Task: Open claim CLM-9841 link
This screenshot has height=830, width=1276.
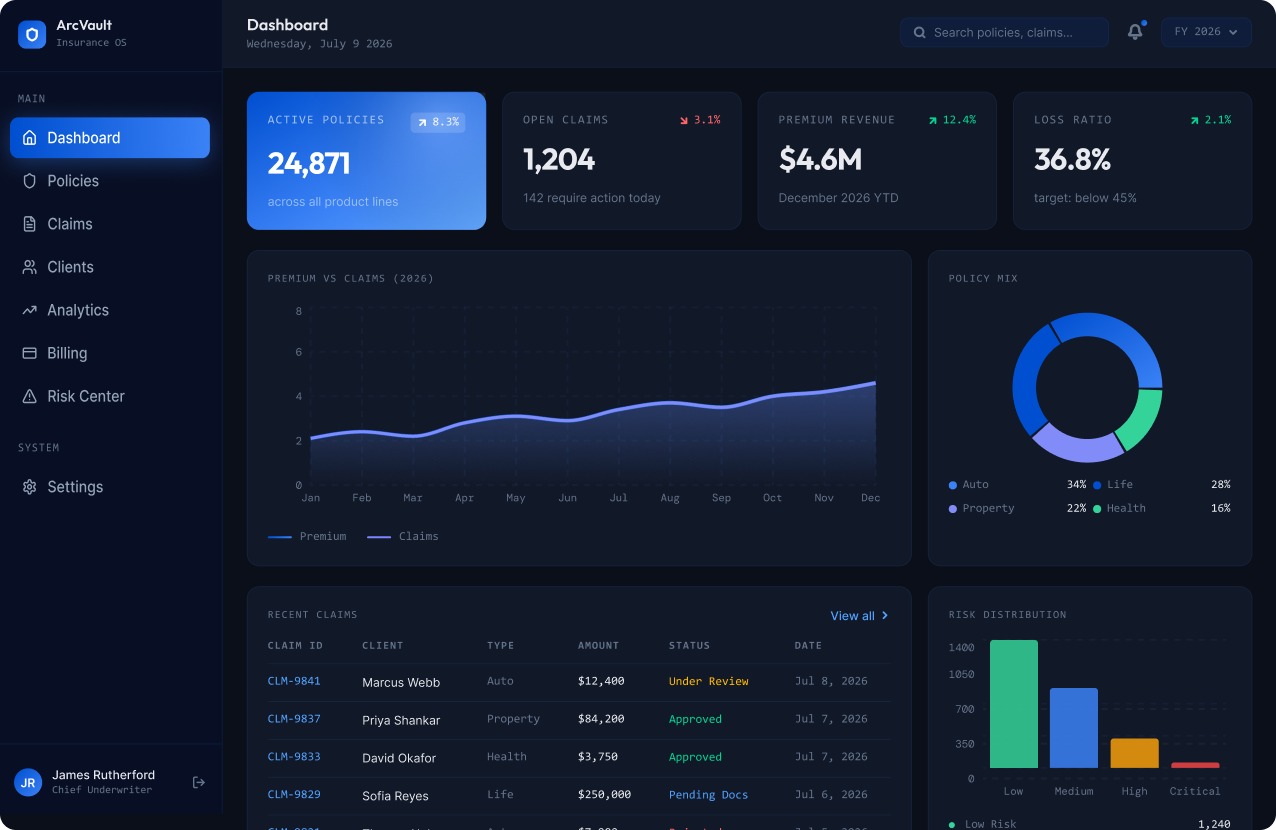Action: point(294,681)
